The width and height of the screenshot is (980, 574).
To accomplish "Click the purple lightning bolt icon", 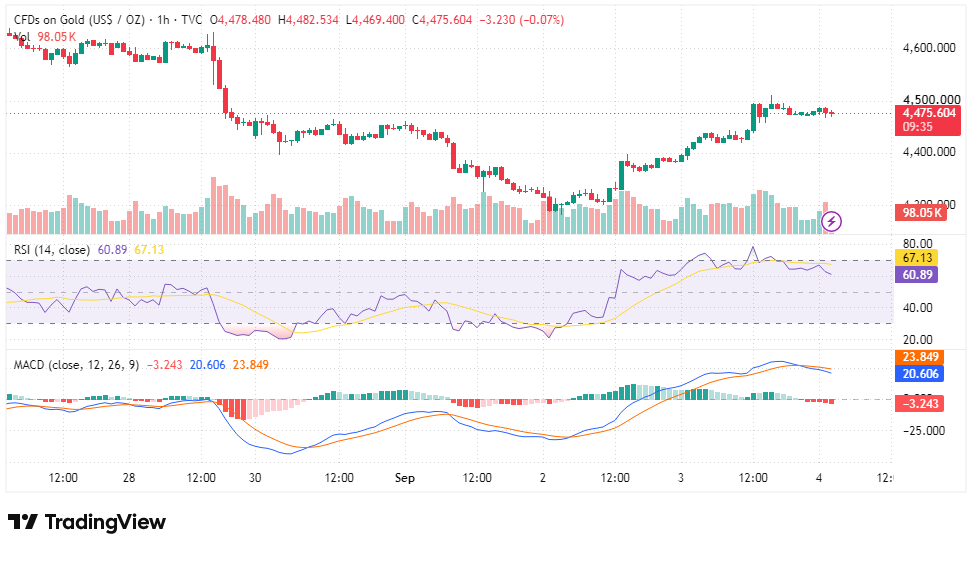I will 831,221.
